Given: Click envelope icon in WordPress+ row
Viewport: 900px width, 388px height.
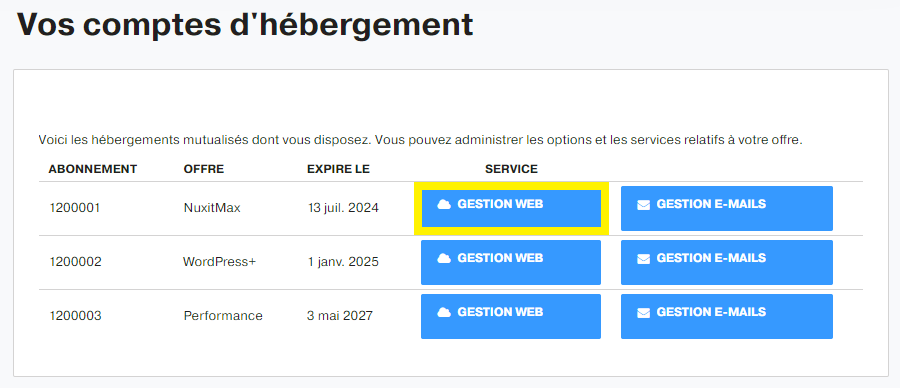Looking at the screenshot, I should [x=643, y=259].
